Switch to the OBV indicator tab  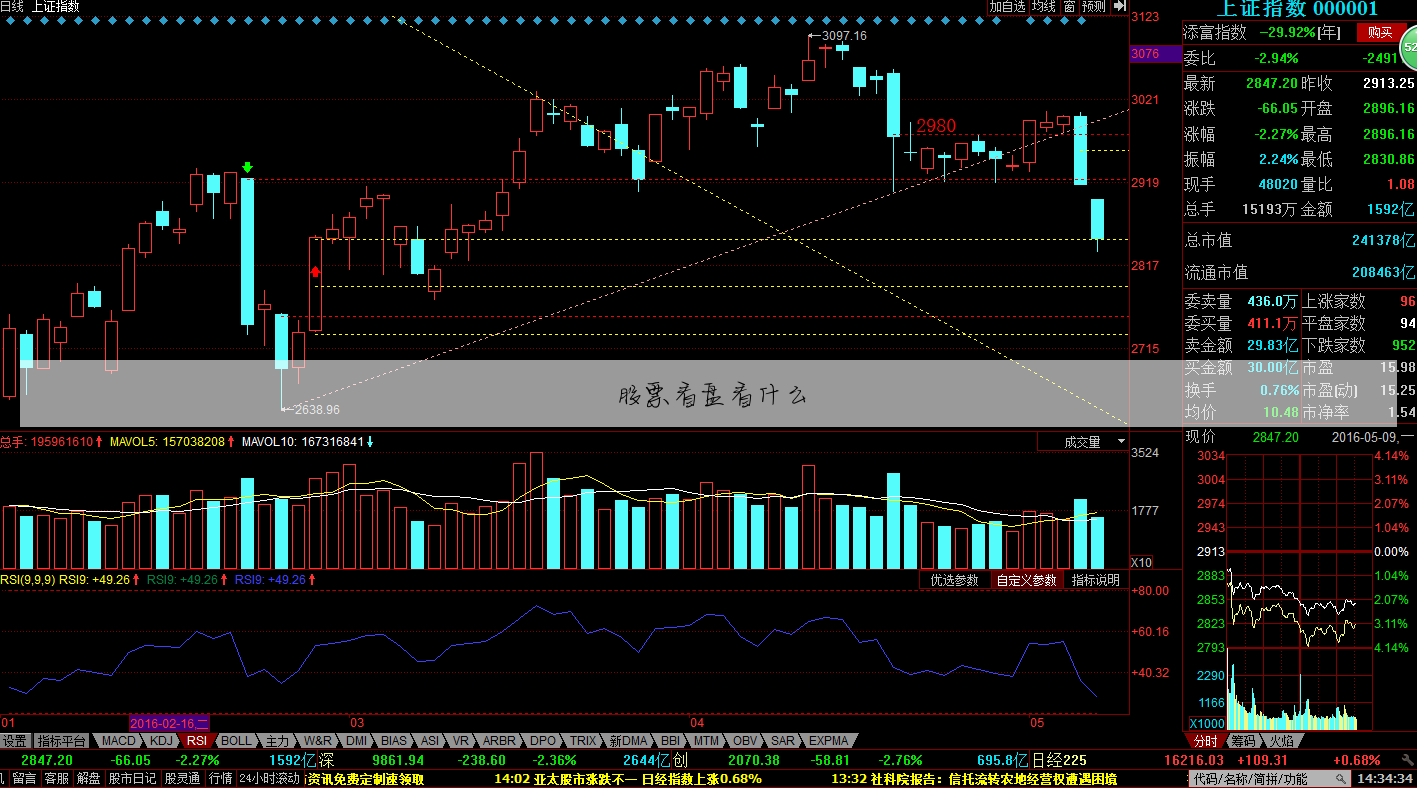(745, 741)
